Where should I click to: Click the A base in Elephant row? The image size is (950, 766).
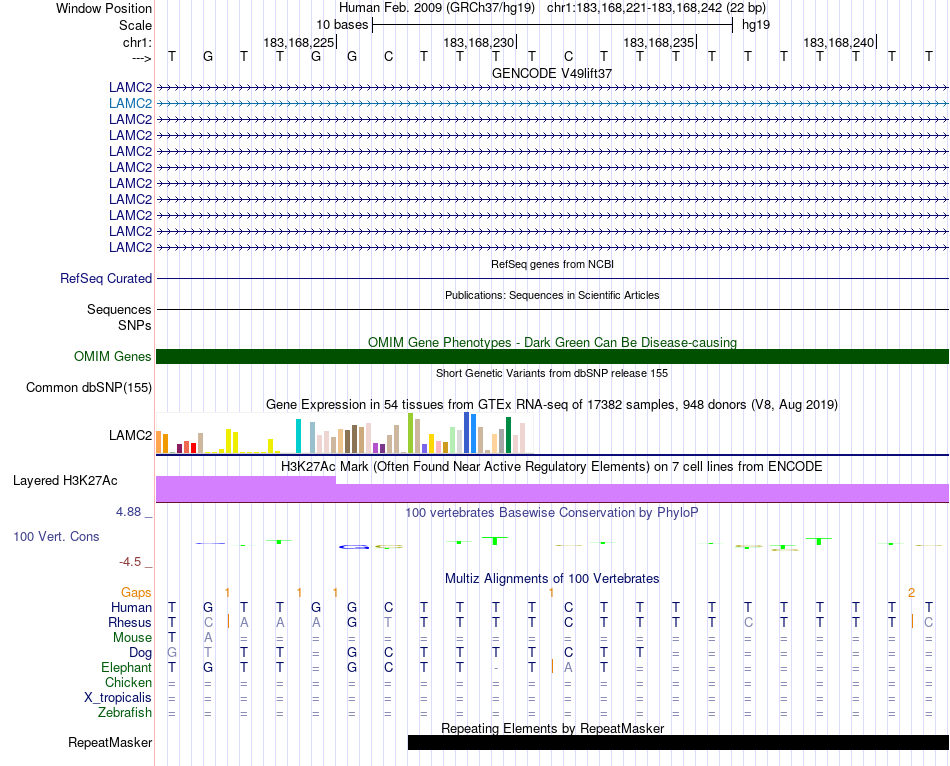coord(568,667)
